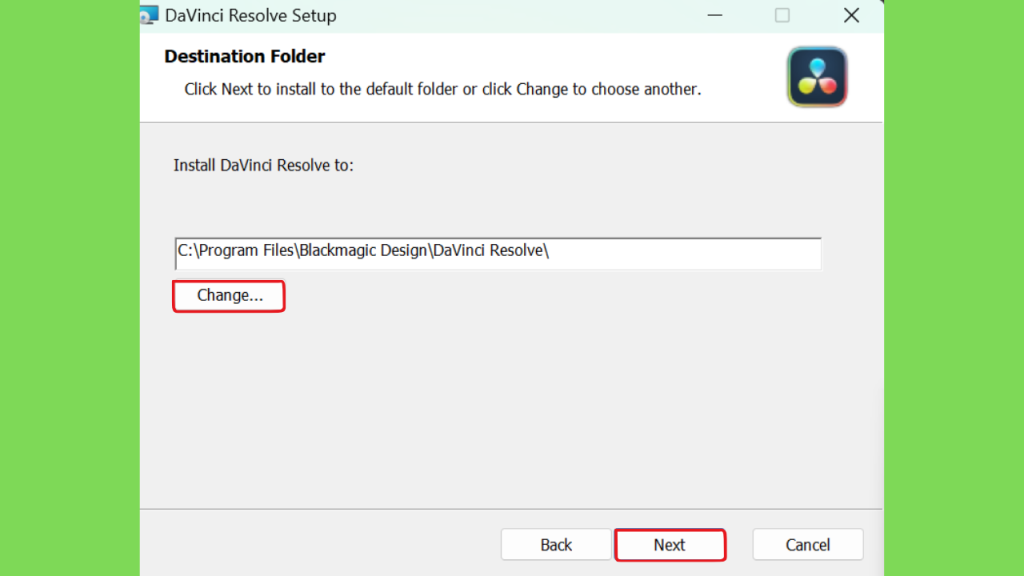Click the 'Install DaVinci Resolve to:' label

[x=263, y=165]
